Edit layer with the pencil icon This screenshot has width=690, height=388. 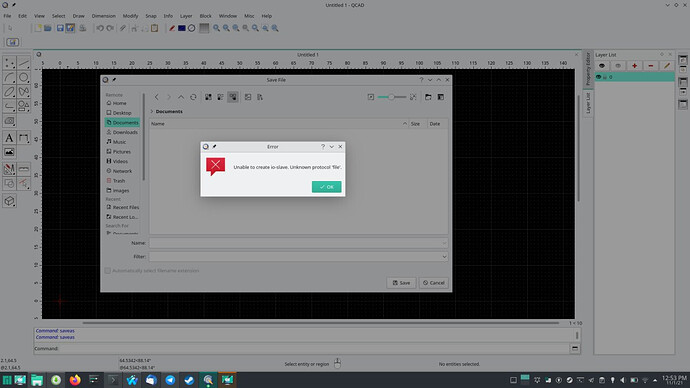pos(667,66)
